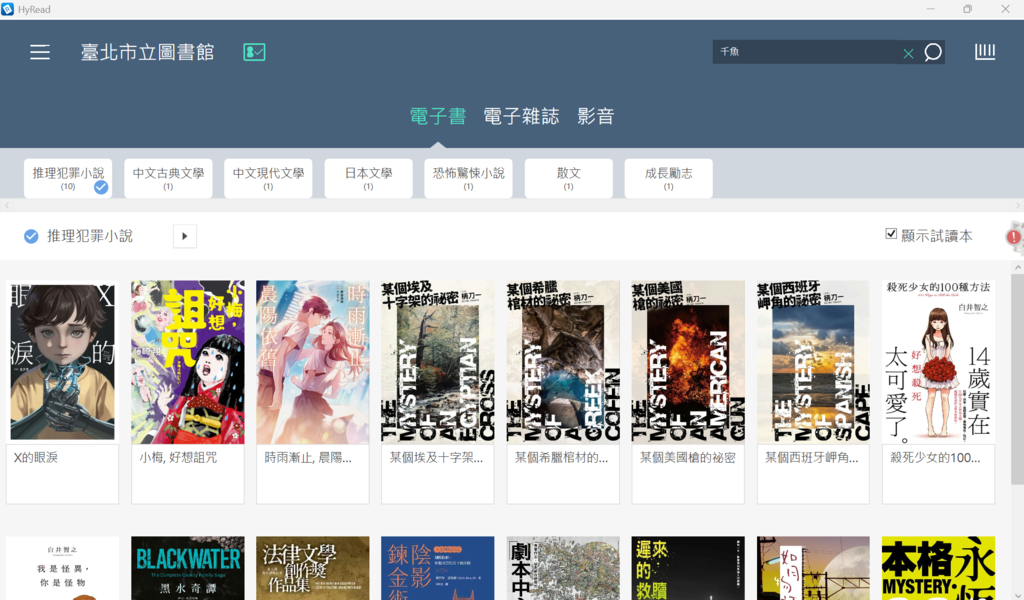Open the railway night scene book cover
The image size is (1024, 600).
[x=813, y=568]
